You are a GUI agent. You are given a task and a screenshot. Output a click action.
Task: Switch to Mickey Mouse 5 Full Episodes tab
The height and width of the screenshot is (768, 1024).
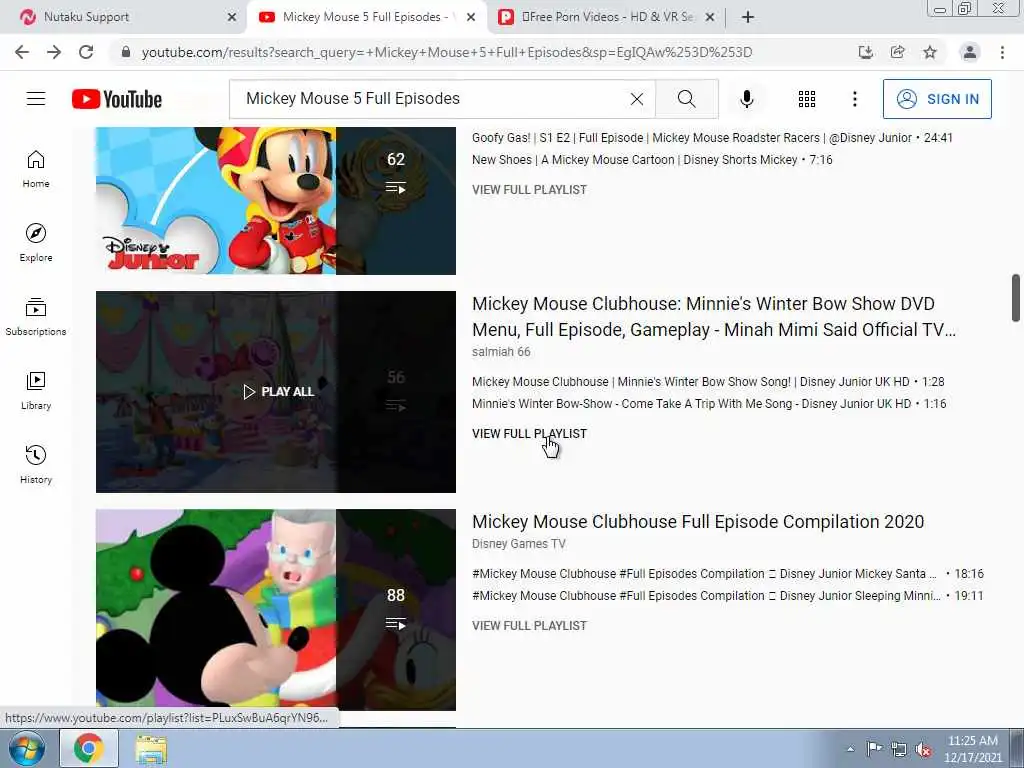pyautogui.click(x=366, y=17)
